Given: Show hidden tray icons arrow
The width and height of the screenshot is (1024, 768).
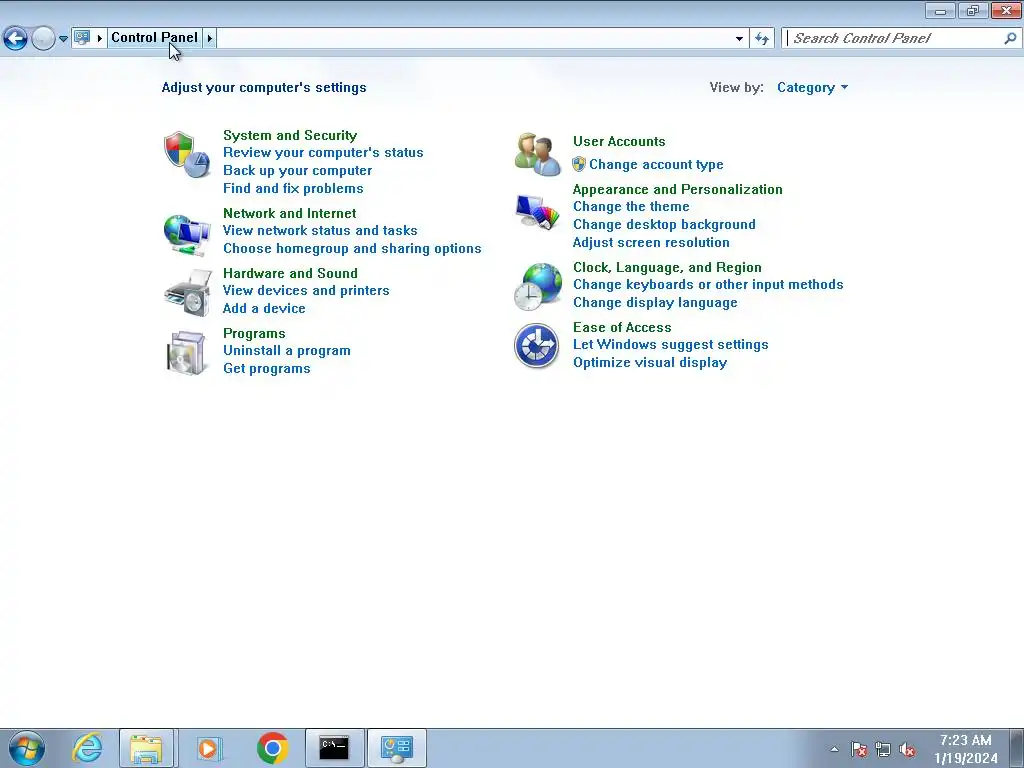Looking at the screenshot, I should (834, 749).
